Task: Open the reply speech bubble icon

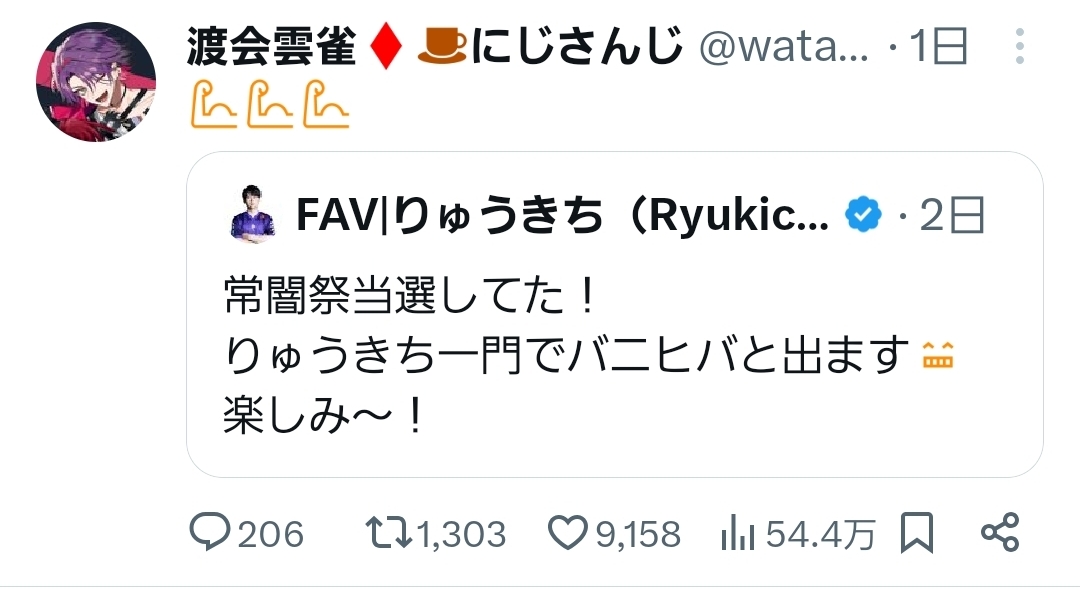Action: tap(209, 532)
